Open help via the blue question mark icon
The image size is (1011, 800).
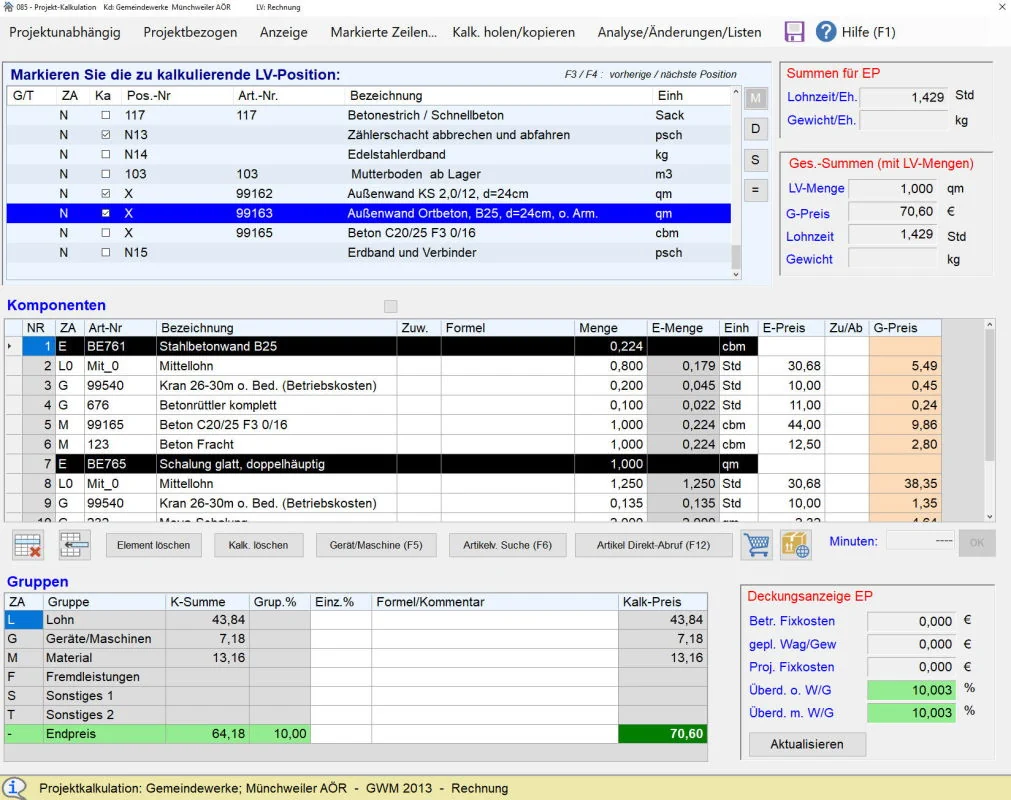pos(826,32)
